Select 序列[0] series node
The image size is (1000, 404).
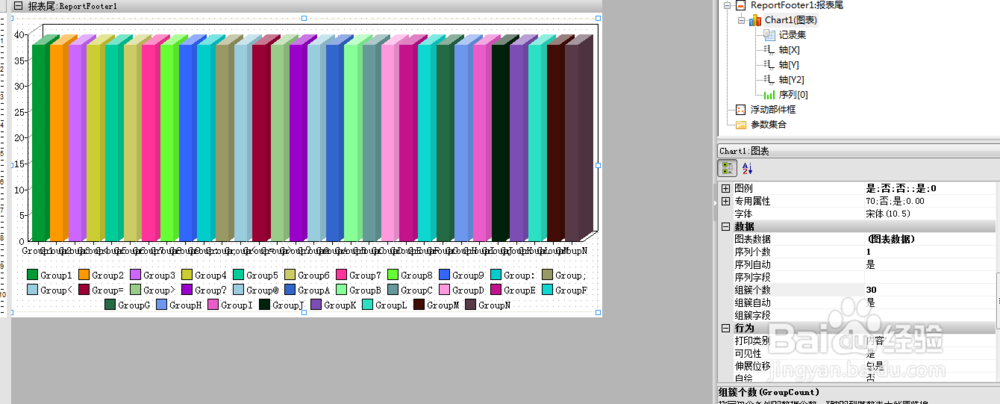point(793,94)
